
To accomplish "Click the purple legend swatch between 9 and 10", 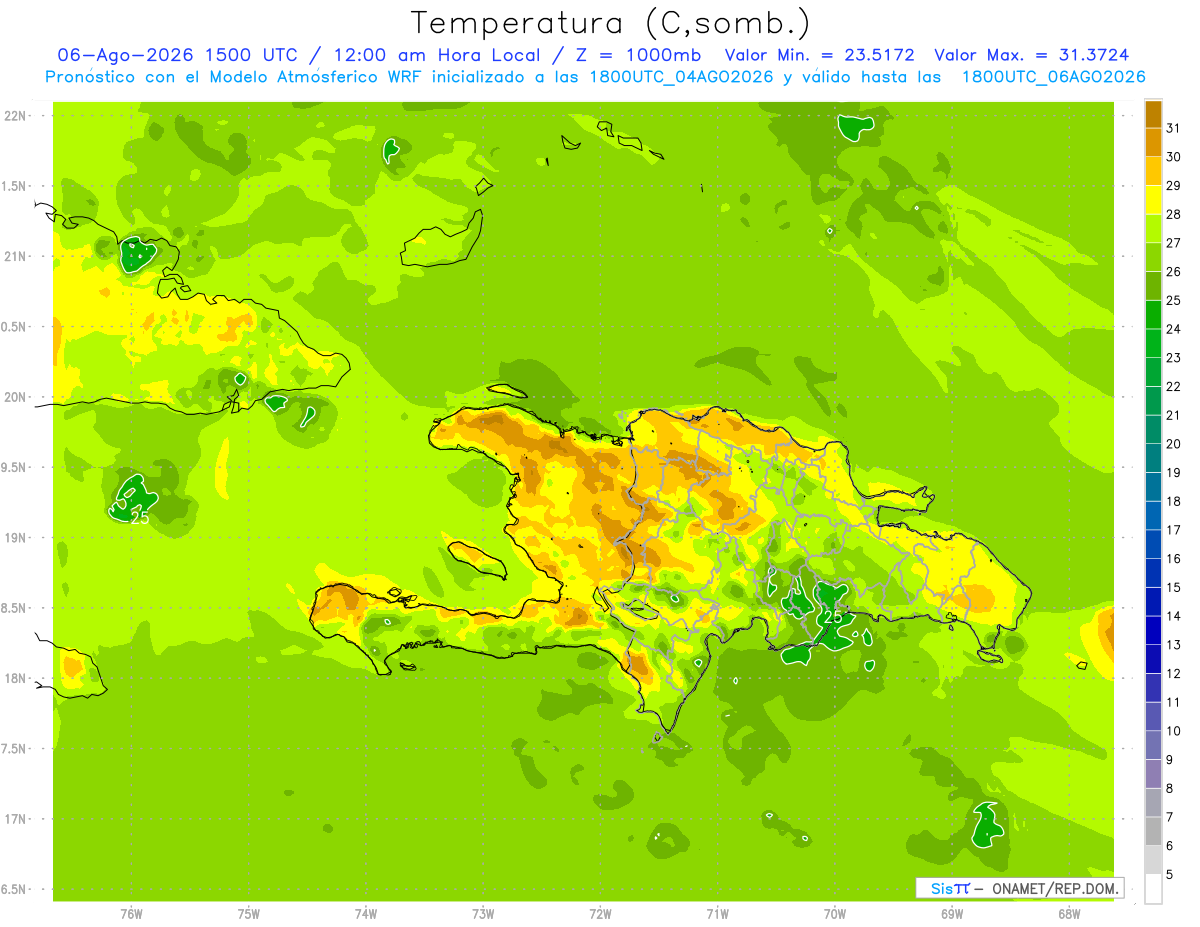I will [1153, 745].
